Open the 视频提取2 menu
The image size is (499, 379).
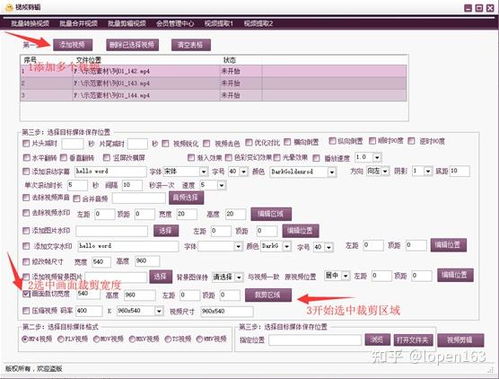[x=258, y=24]
